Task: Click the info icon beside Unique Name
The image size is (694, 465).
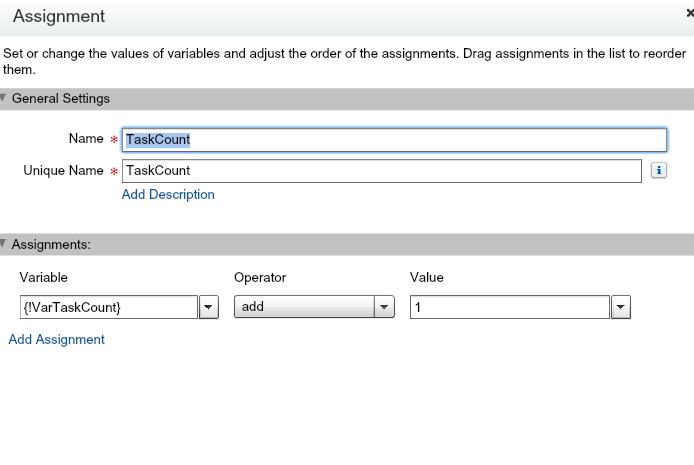Action: (659, 171)
